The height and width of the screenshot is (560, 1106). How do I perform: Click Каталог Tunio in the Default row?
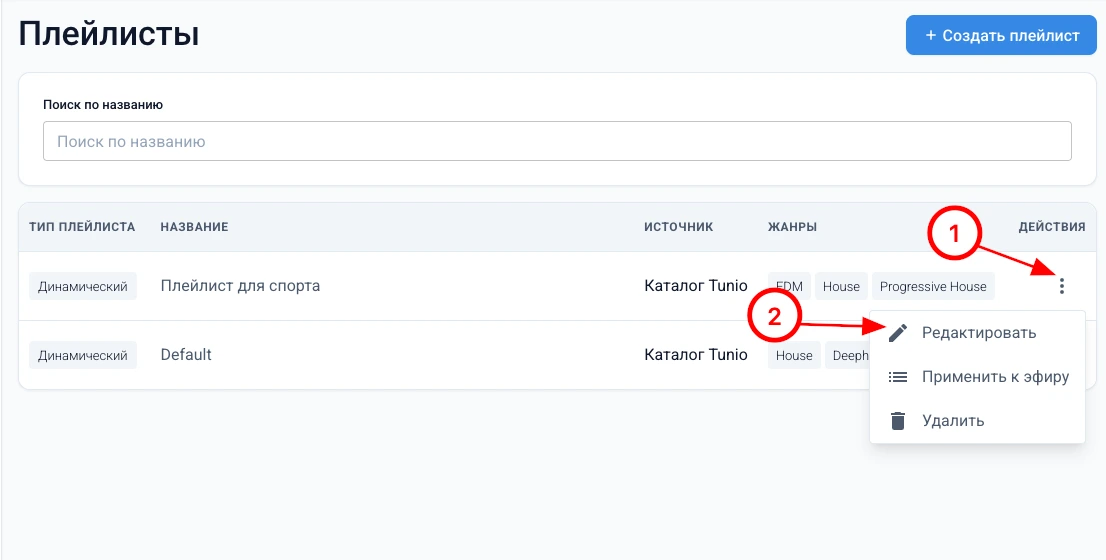point(695,355)
